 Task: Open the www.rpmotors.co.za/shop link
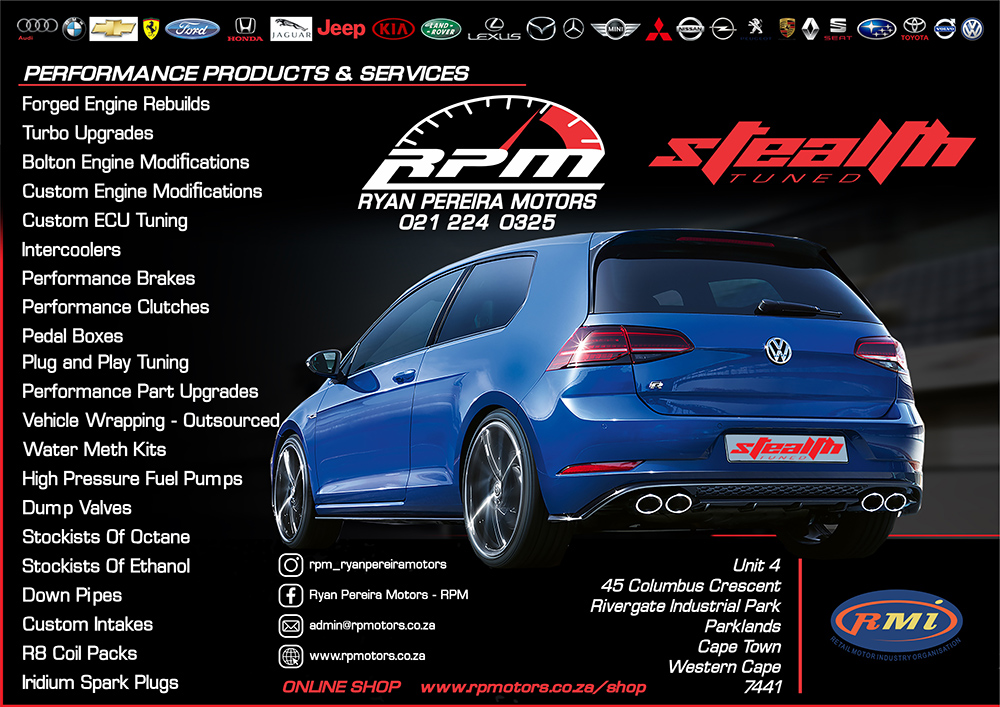532,687
